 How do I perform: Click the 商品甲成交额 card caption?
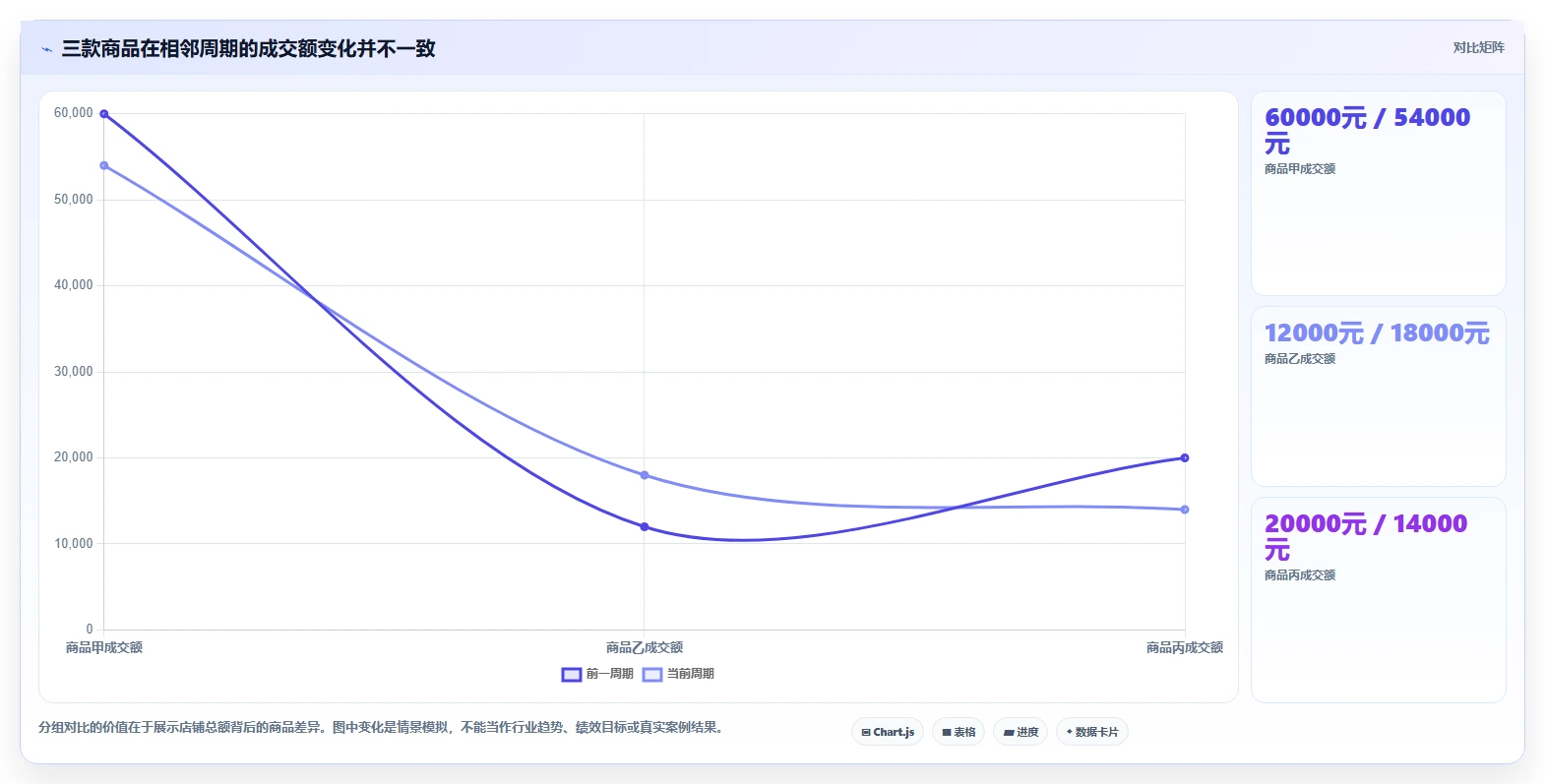coord(1300,169)
